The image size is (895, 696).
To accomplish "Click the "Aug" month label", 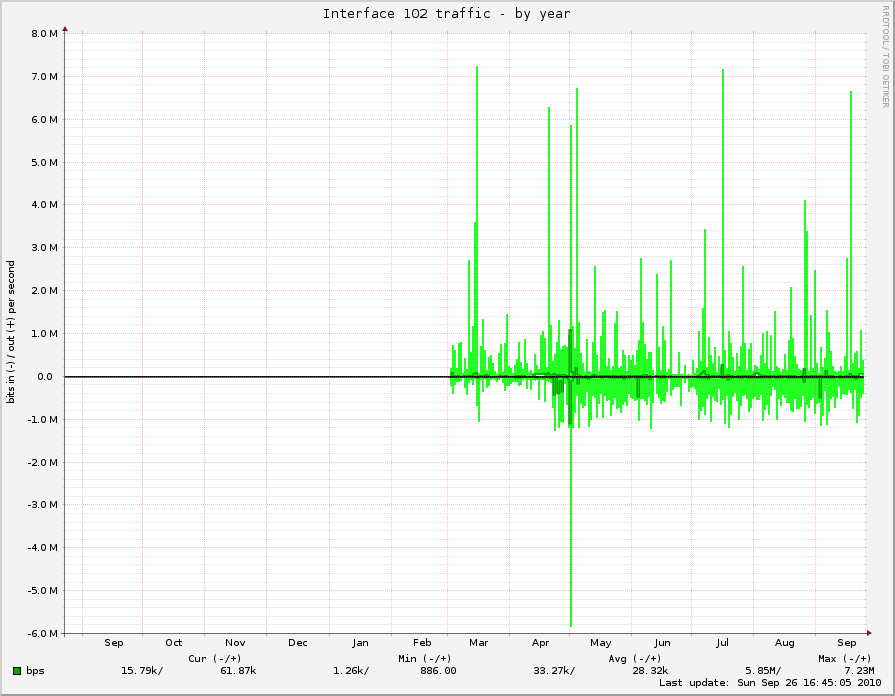I will pyautogui.click(x=784, y=643).
